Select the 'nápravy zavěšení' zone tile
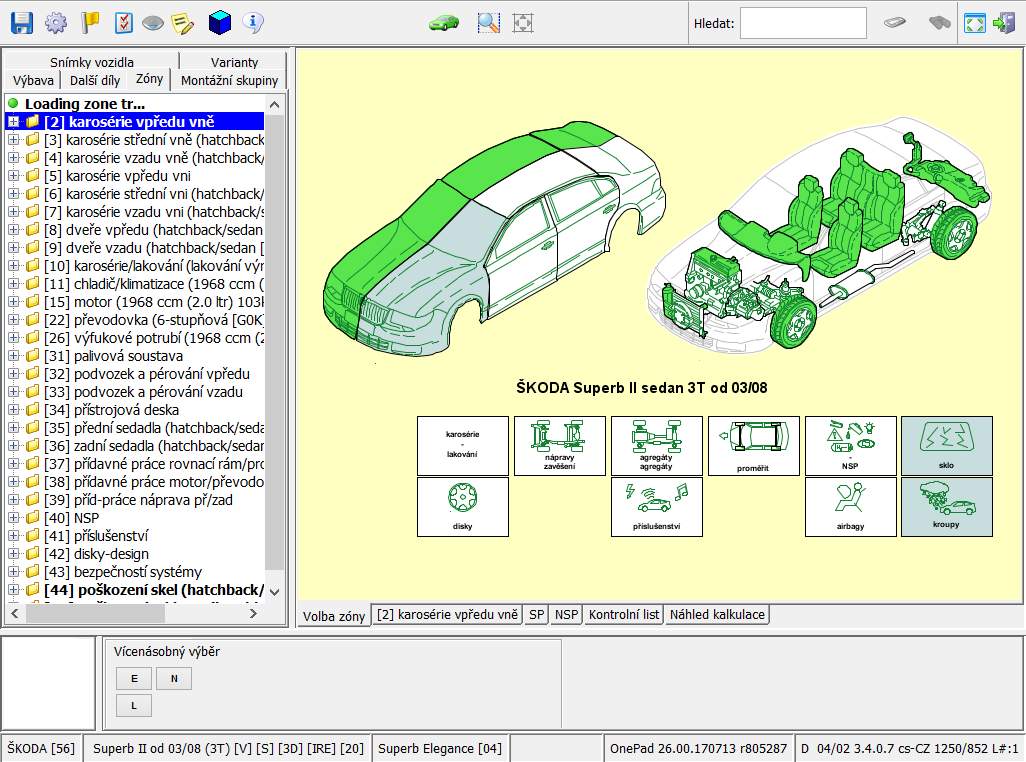 click(x=559, y=445)
